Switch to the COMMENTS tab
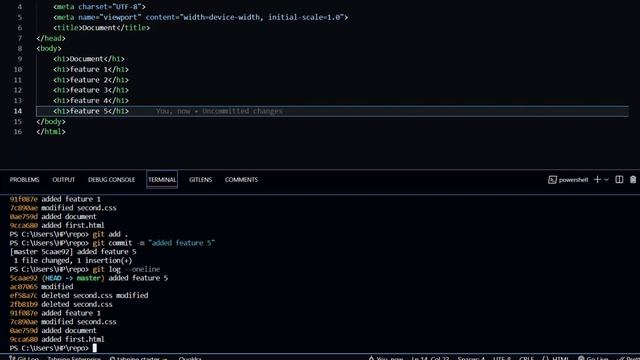The height and width of the screenshot is (360, 640). point(241,180)
